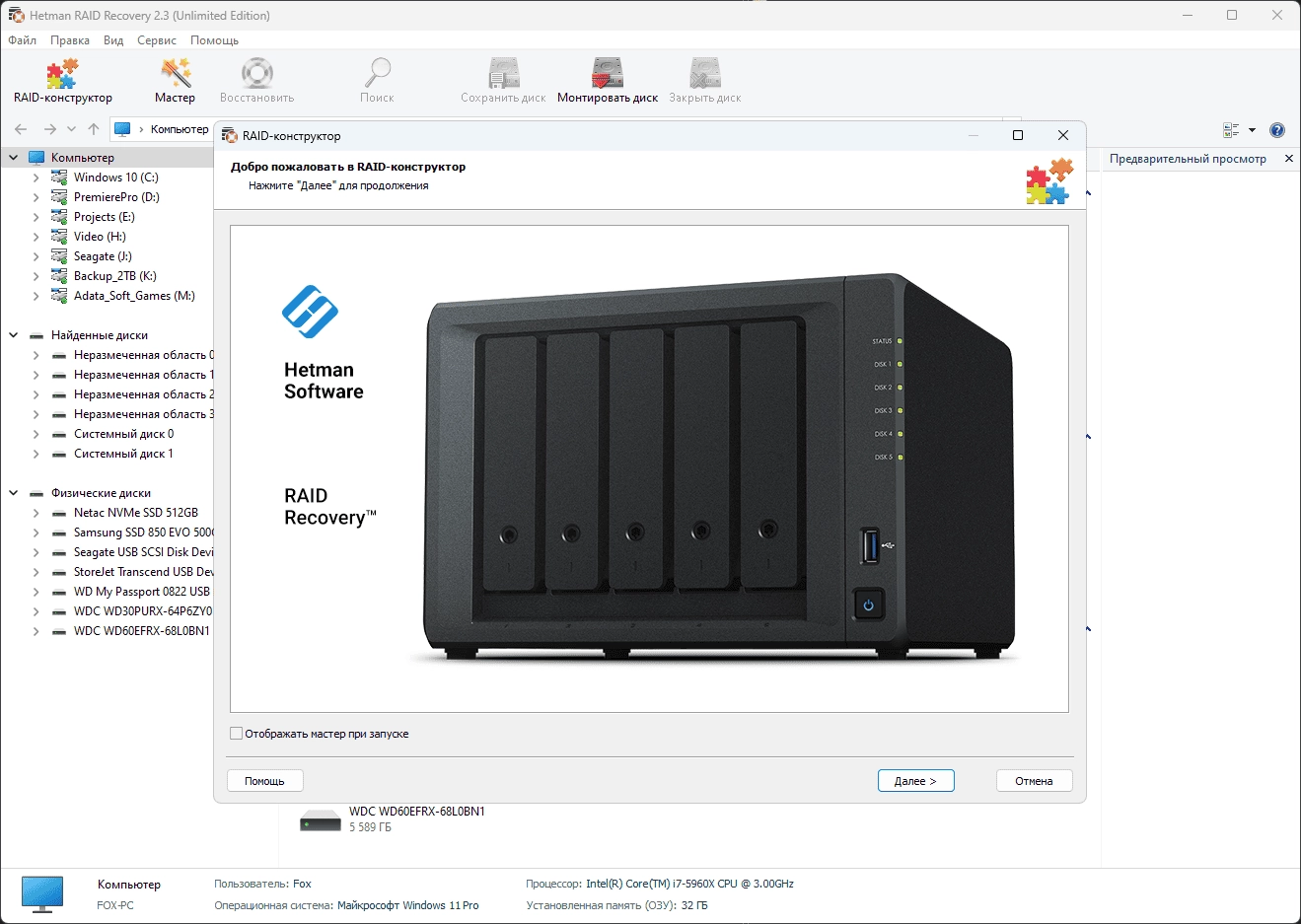Select WDC WD30PURX-64P6ZY0 tree item
Image resolution: width=1301 pixels, height=924 pixels.
tap(143, 611)
